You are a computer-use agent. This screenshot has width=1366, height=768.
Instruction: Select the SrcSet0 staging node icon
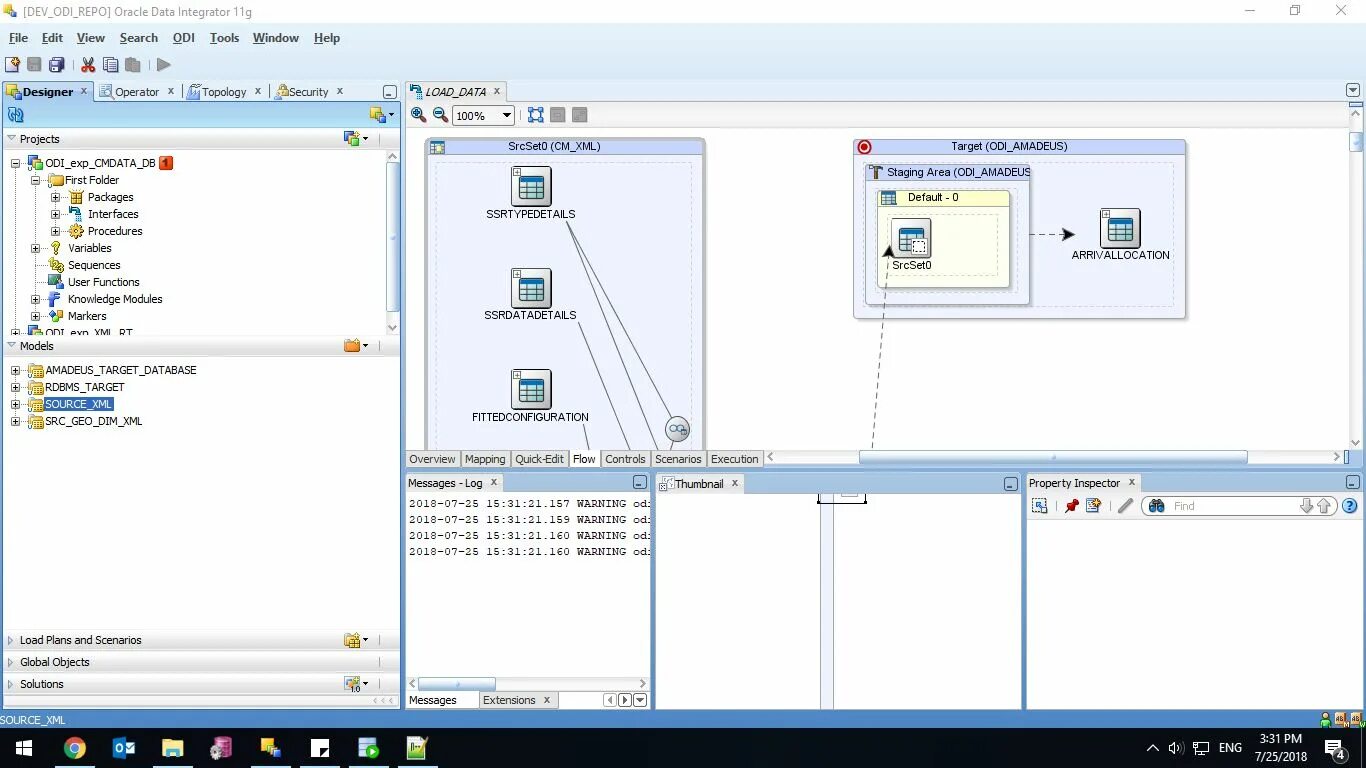911,239
